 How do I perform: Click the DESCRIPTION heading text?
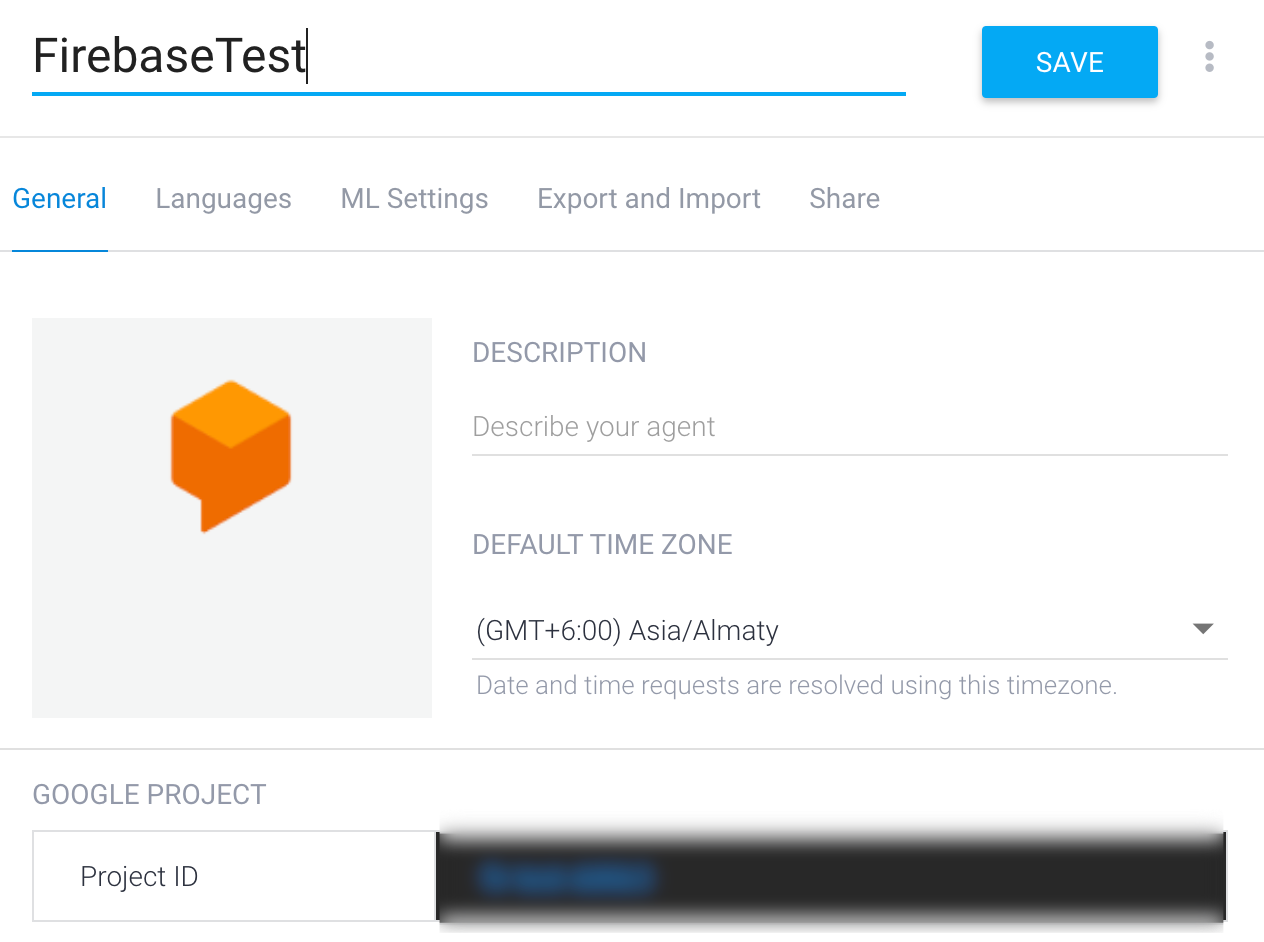[x=559, y=353]
